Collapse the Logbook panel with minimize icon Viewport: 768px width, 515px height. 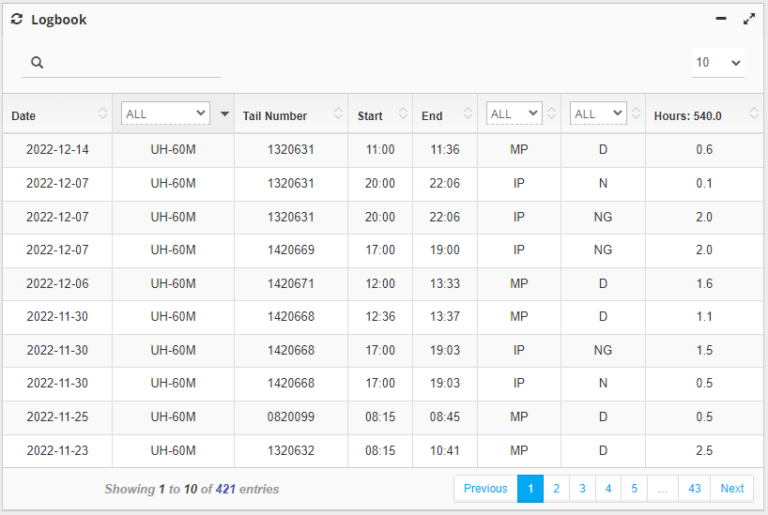(x=721, y=19)
